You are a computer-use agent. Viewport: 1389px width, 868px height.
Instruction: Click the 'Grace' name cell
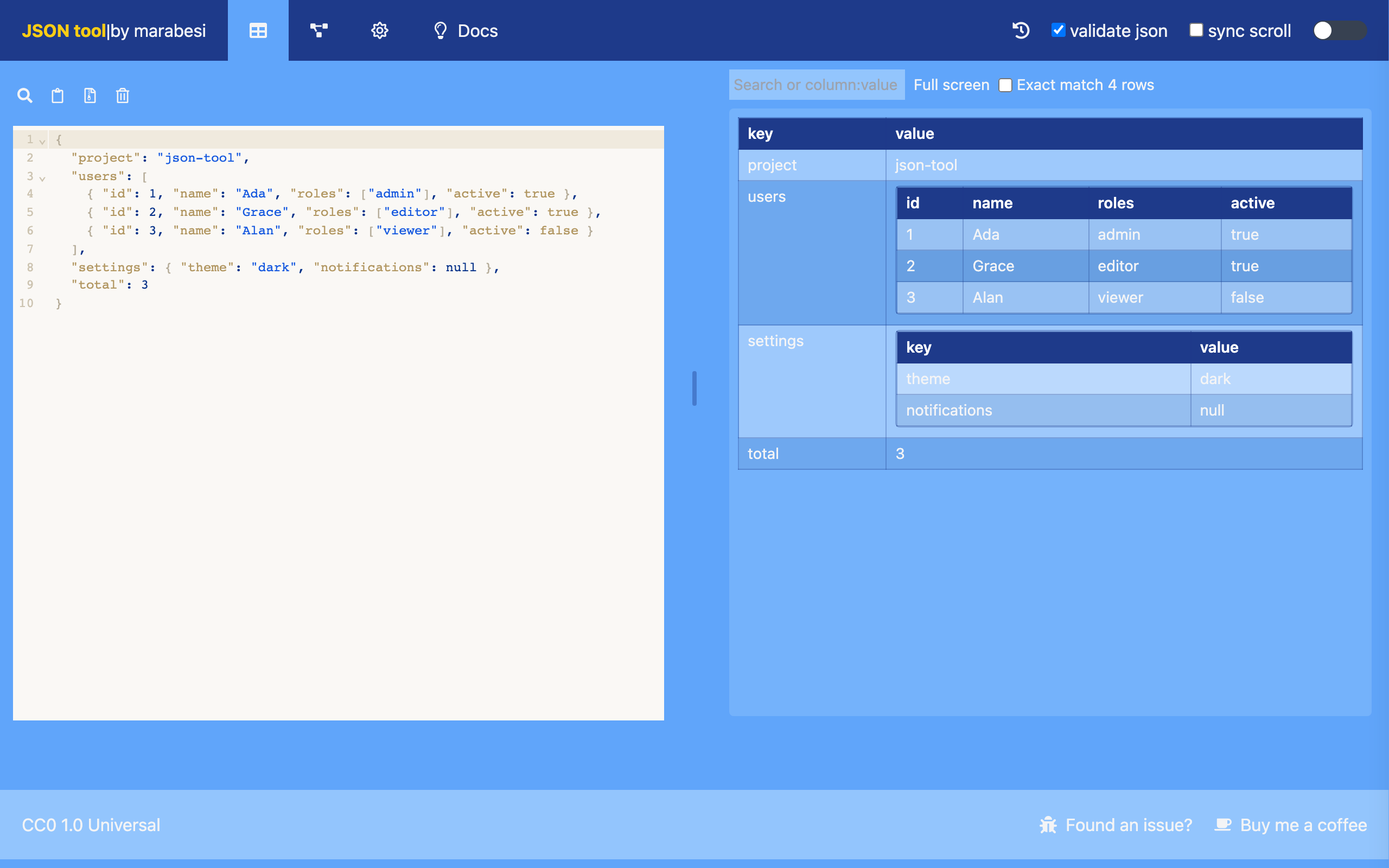1025,266
